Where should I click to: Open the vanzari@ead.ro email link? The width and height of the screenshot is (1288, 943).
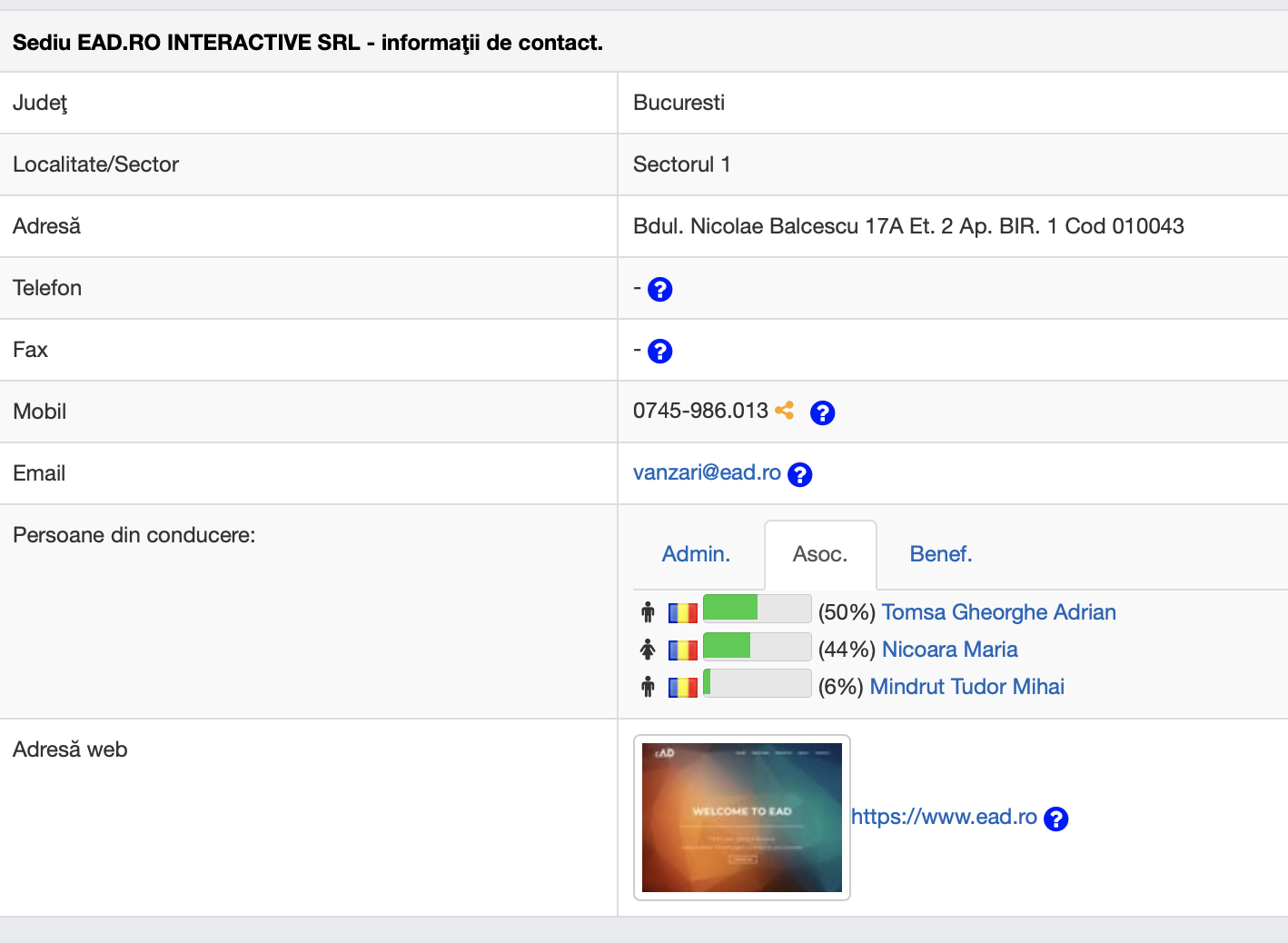(707, 472)
